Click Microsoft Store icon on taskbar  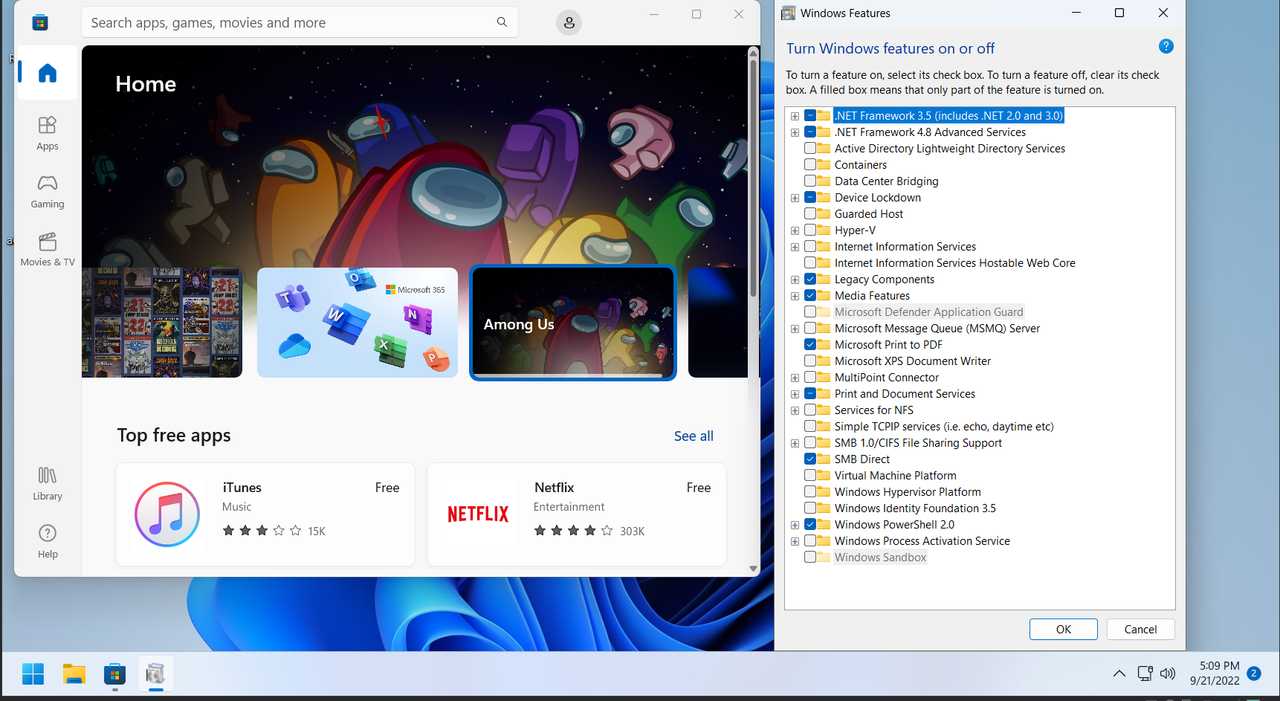pos(115,674)
